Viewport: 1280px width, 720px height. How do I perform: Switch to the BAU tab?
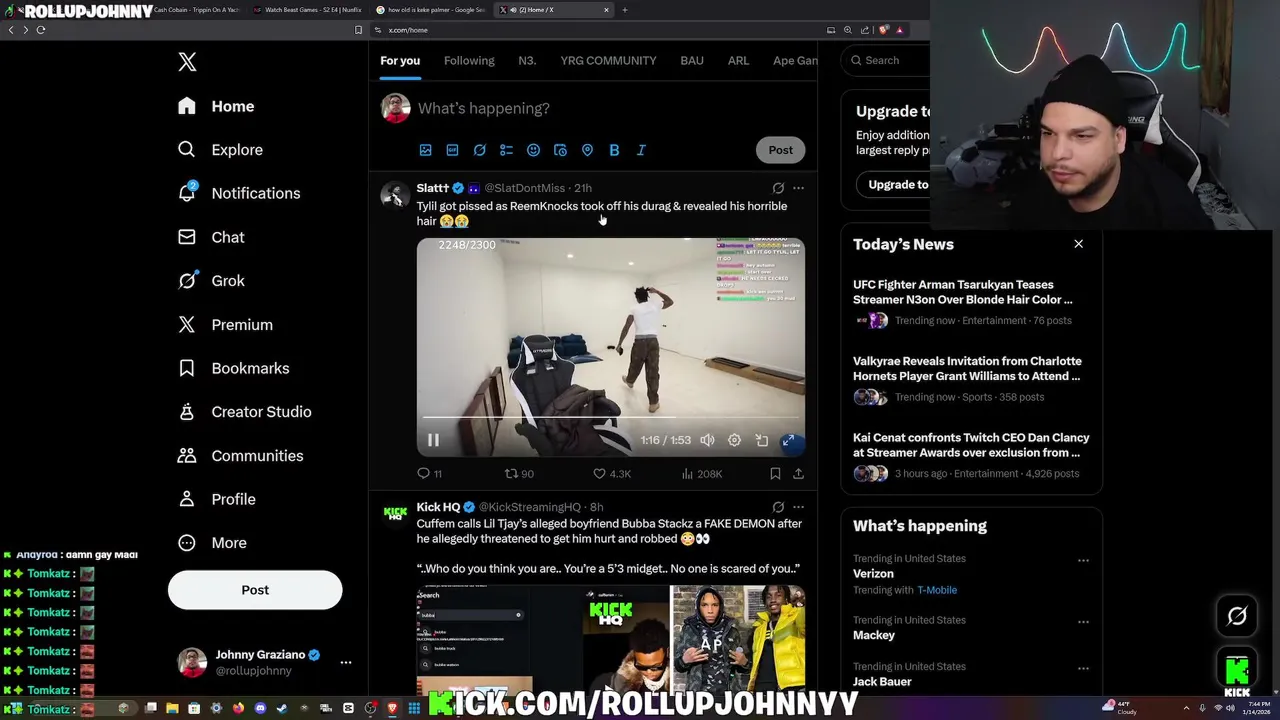(692, 61)
